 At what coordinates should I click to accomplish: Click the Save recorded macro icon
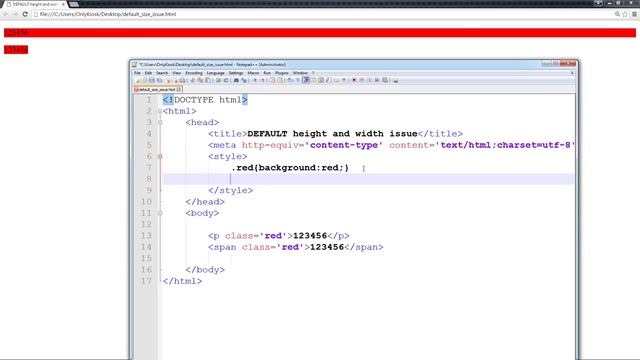pos(385,80)
